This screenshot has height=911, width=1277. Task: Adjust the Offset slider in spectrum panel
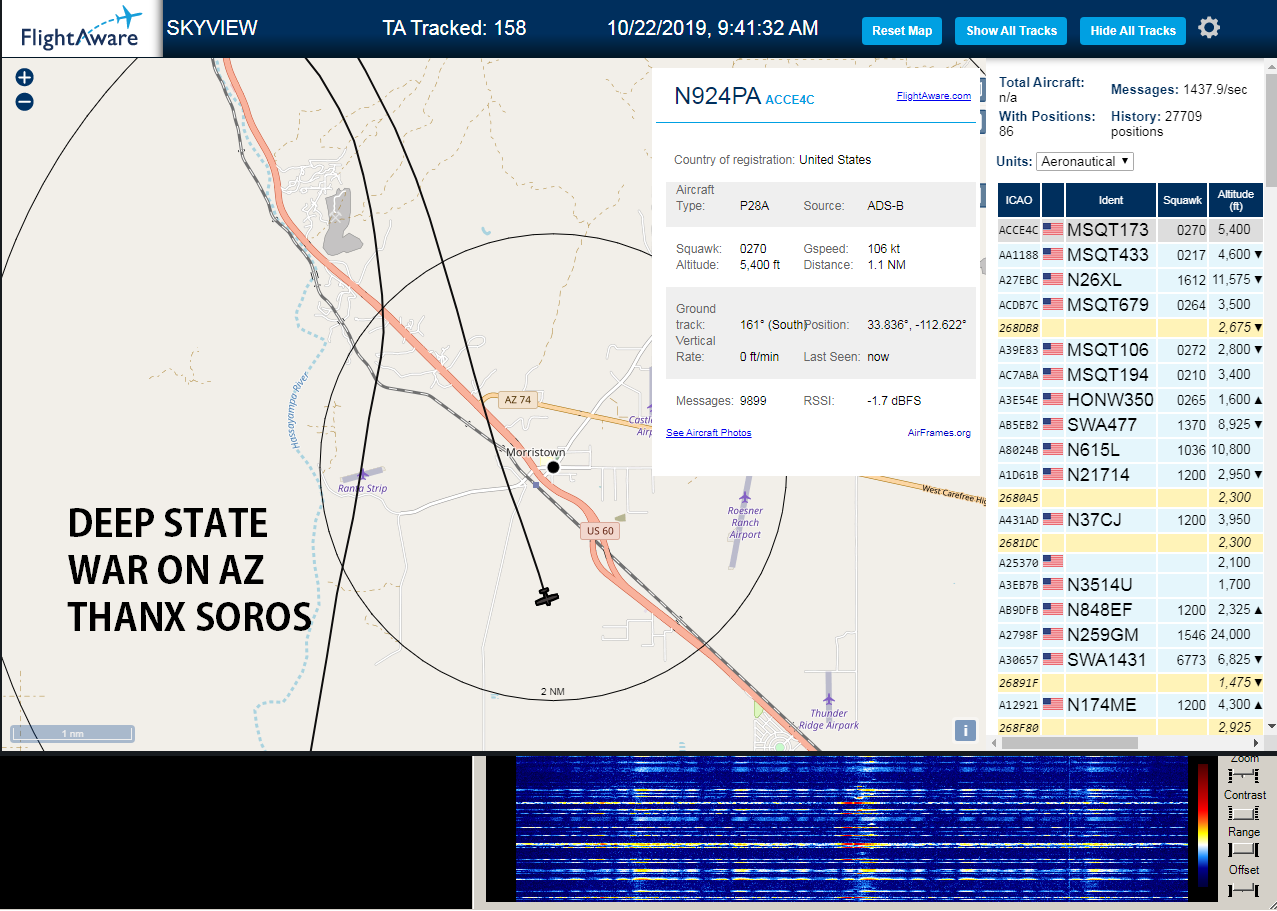coord(1243,888)
